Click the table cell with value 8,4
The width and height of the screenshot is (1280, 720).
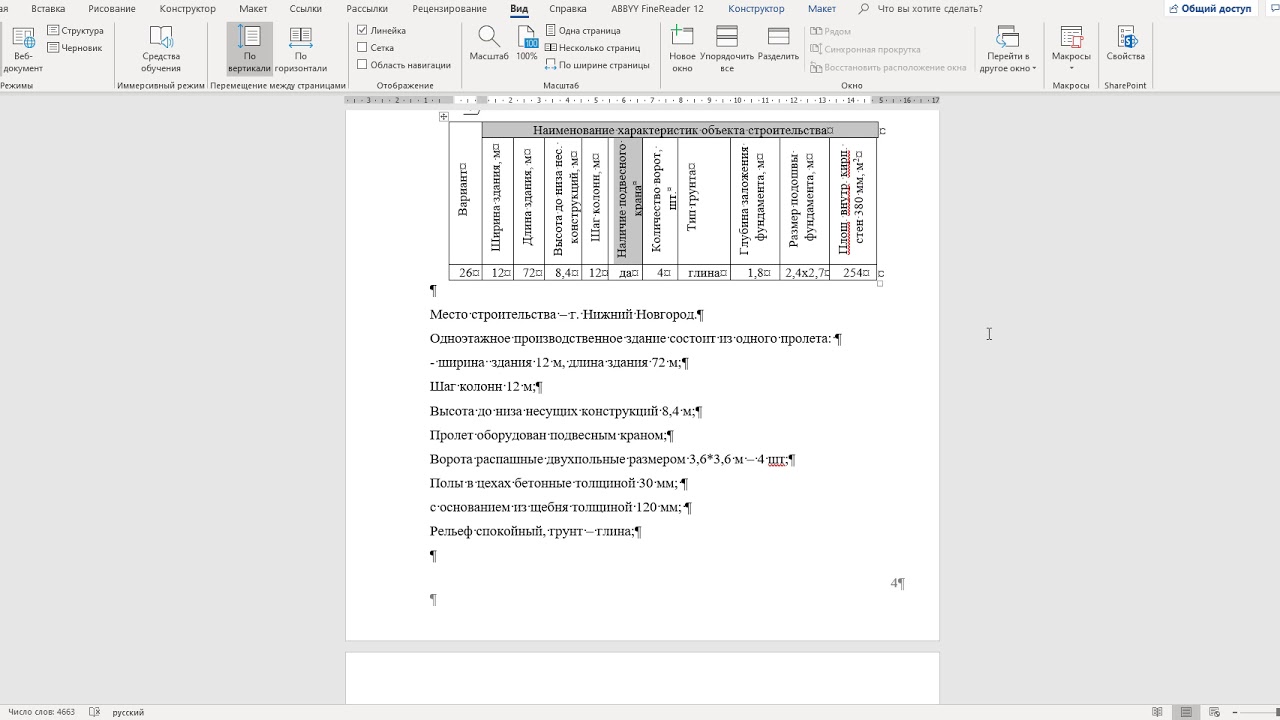564,273
